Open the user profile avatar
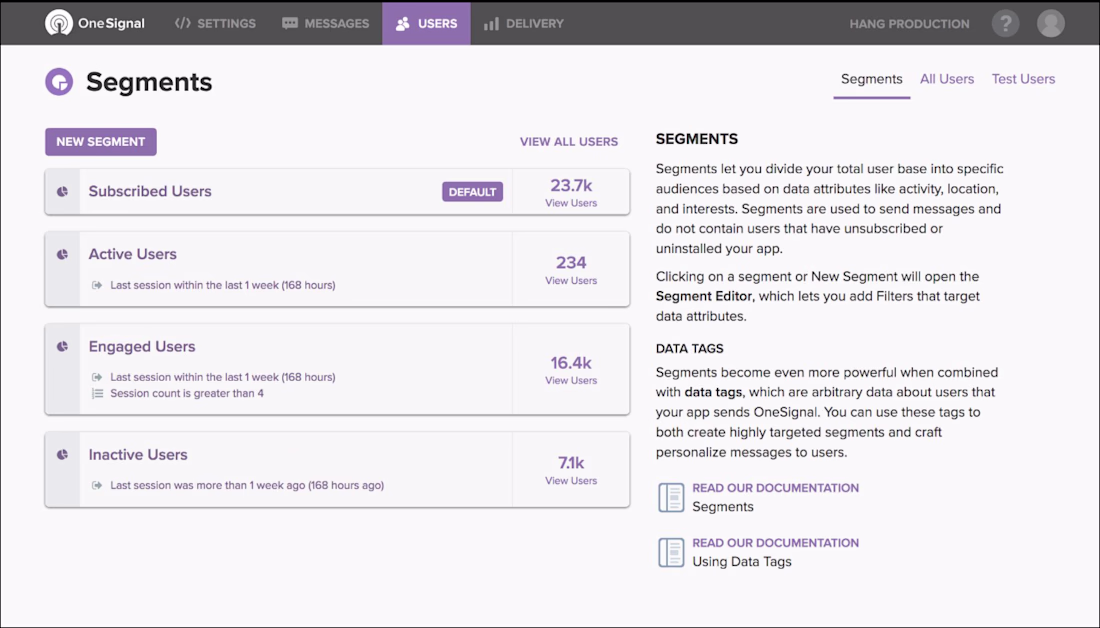The image size is (1100, 628). (x=1051, y=23)
